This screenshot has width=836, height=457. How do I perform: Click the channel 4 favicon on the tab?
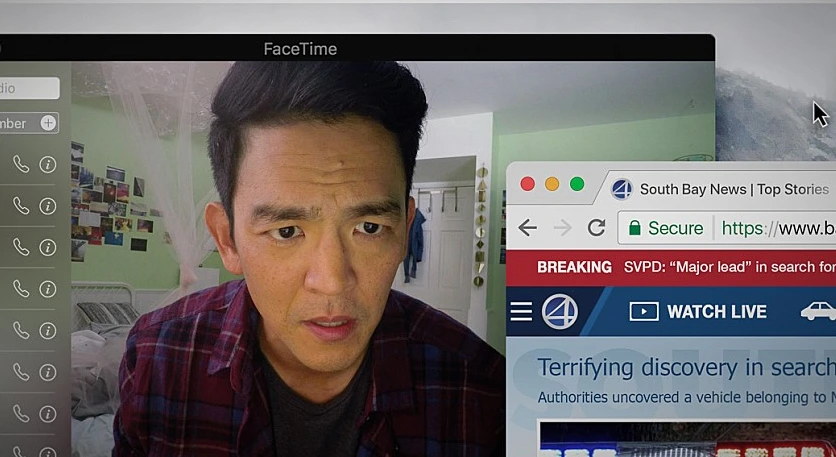[622, 189]
